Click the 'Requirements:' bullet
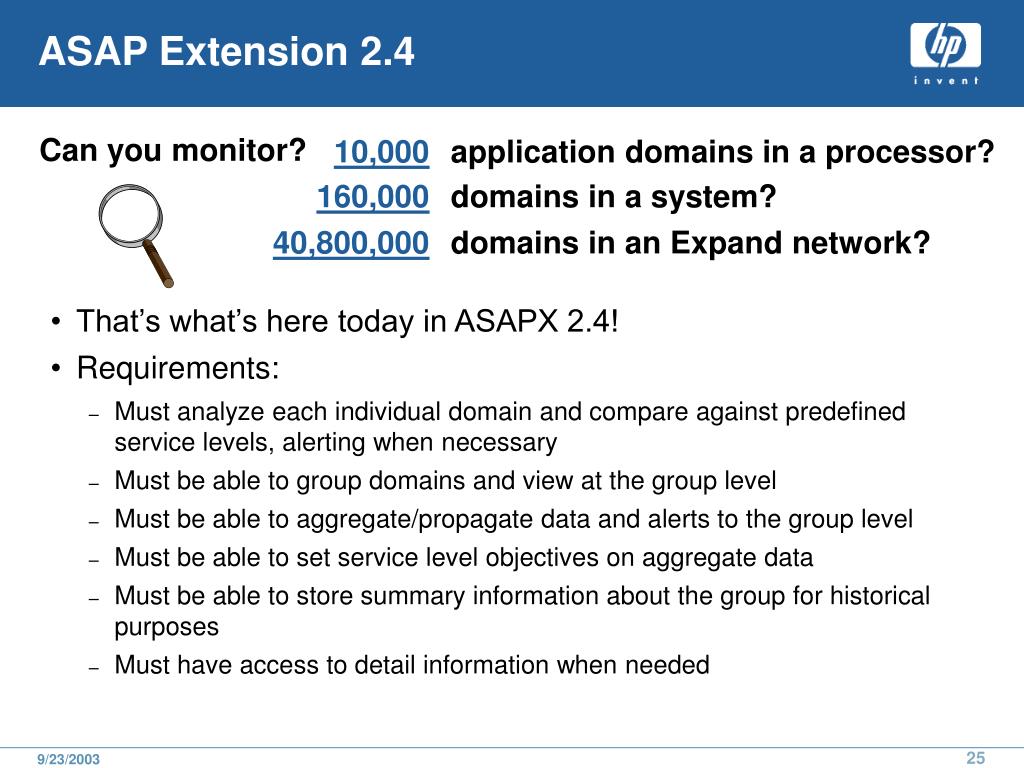This screenshot has height=768, width=1024. (x=178, y=368)
